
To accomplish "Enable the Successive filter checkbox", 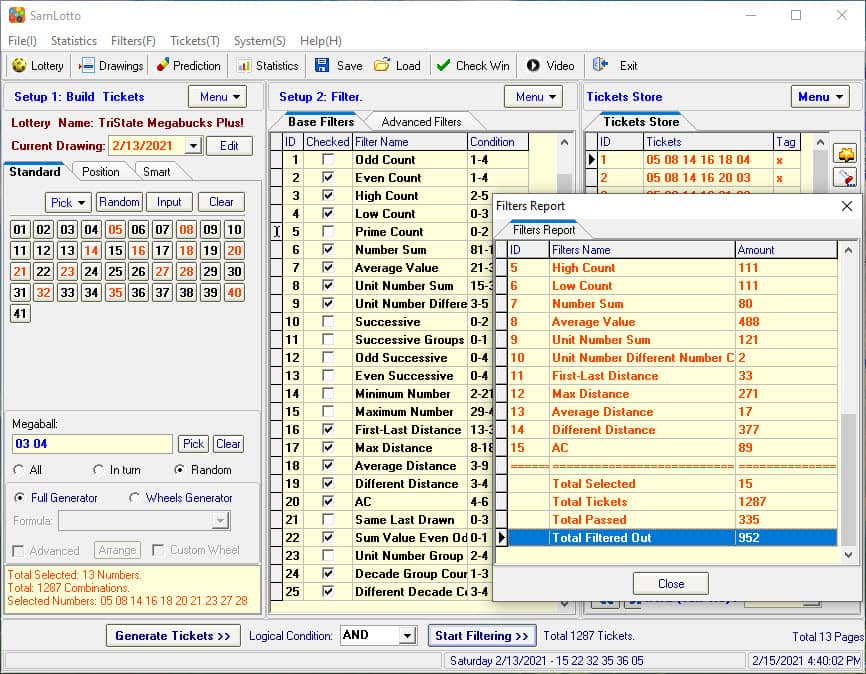I will (x=328, y=322).
